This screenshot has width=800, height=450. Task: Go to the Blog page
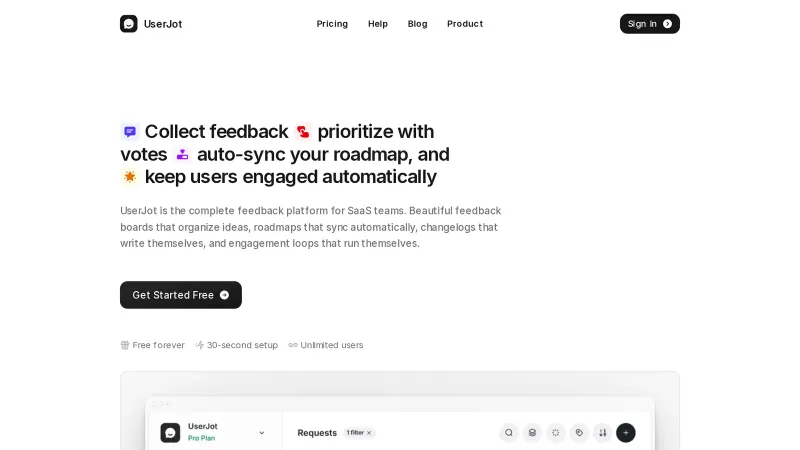point(417,24)
